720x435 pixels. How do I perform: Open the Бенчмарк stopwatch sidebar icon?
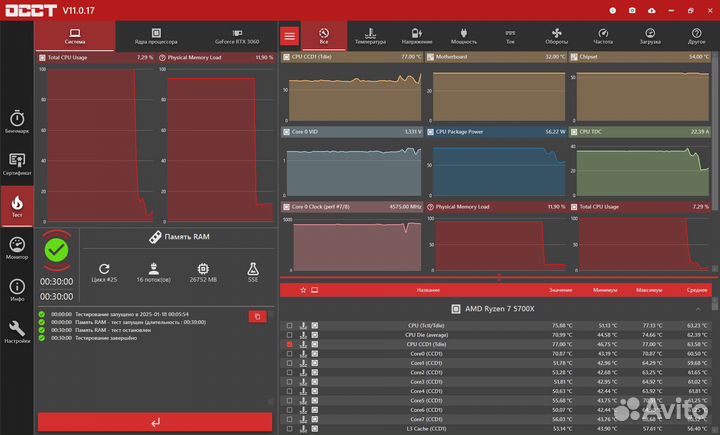17,121
